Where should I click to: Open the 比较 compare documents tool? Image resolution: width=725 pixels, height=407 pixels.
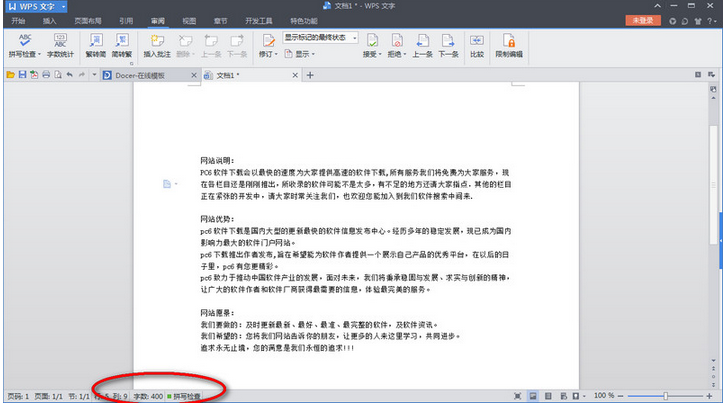(477, 46)
